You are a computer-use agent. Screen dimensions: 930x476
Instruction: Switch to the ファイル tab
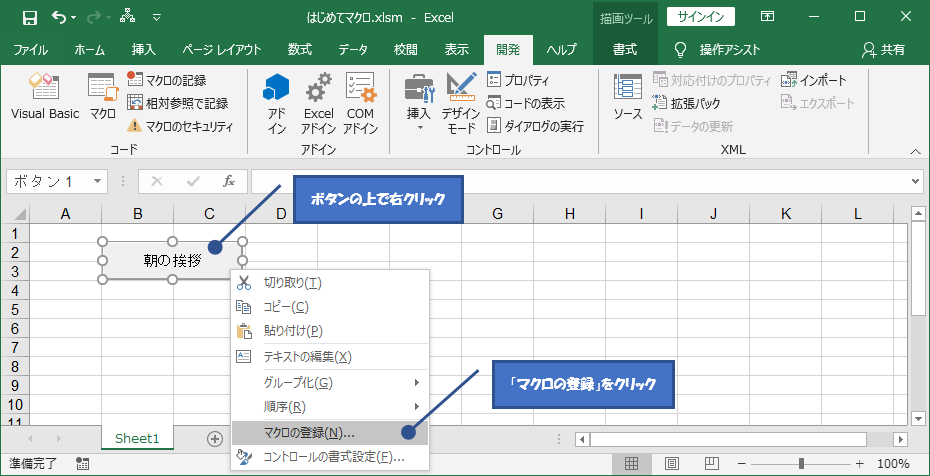[x=30, y=50]
